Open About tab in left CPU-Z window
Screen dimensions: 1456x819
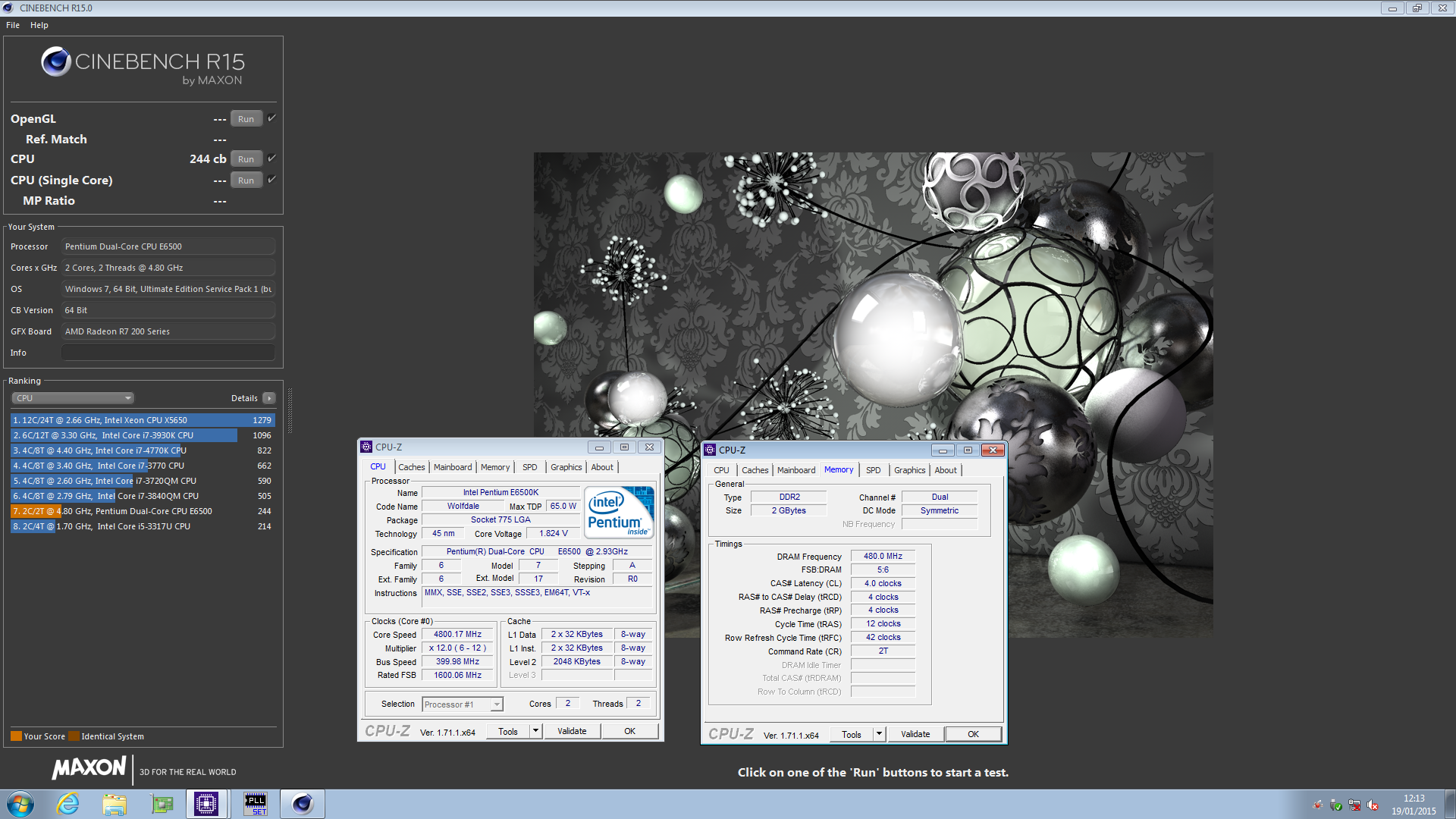pyautogui.click(x=602, y=467)
